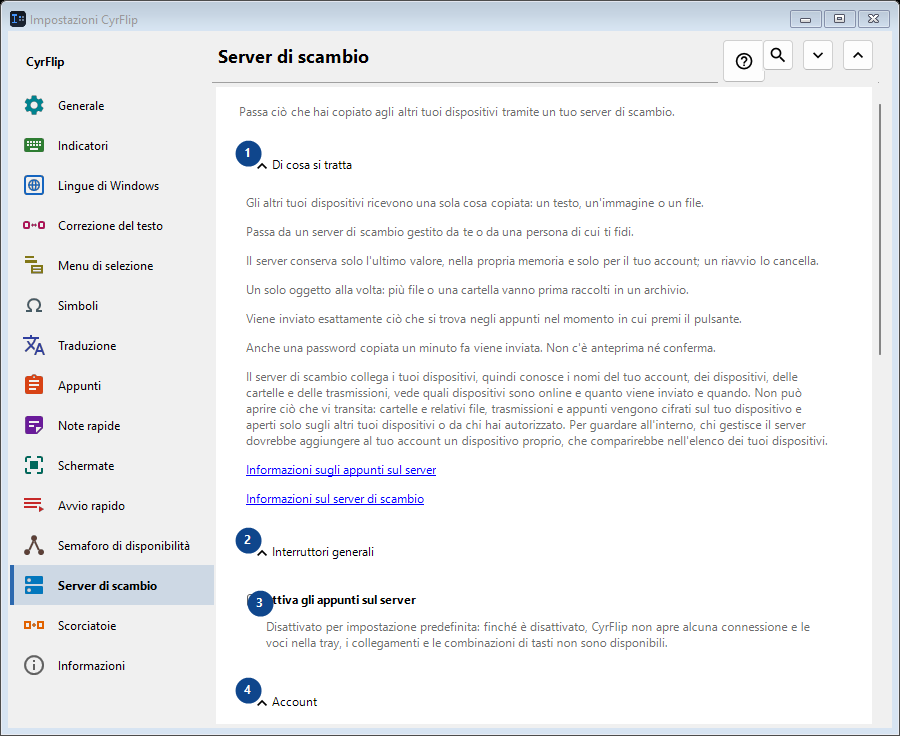The height and width of the screenshot is (736, 900).
Task: Click the Scorciatoie shortcuts icon
Action: [x=34, y=625]
